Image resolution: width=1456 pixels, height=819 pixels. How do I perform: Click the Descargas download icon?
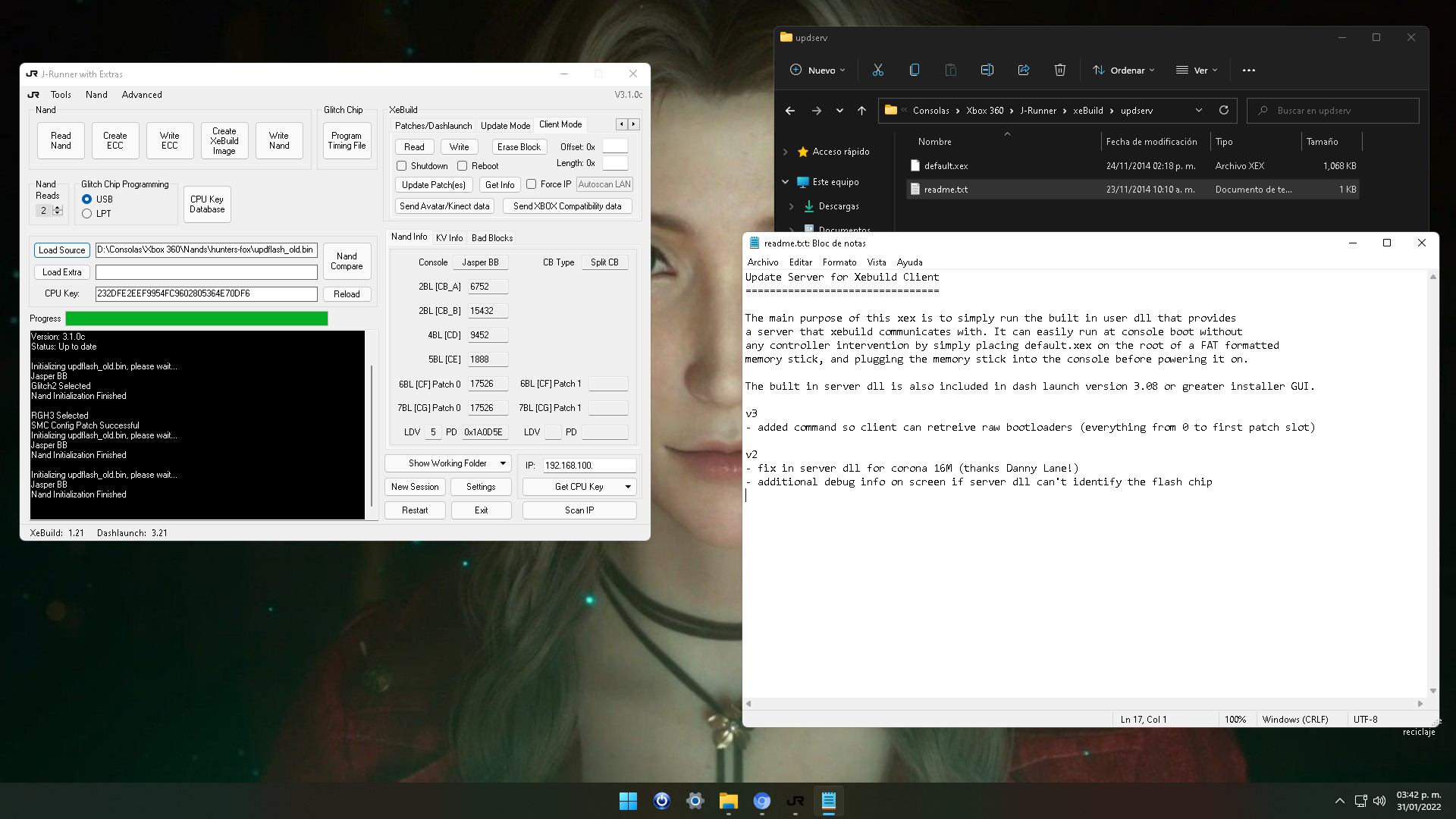point(808,206)
